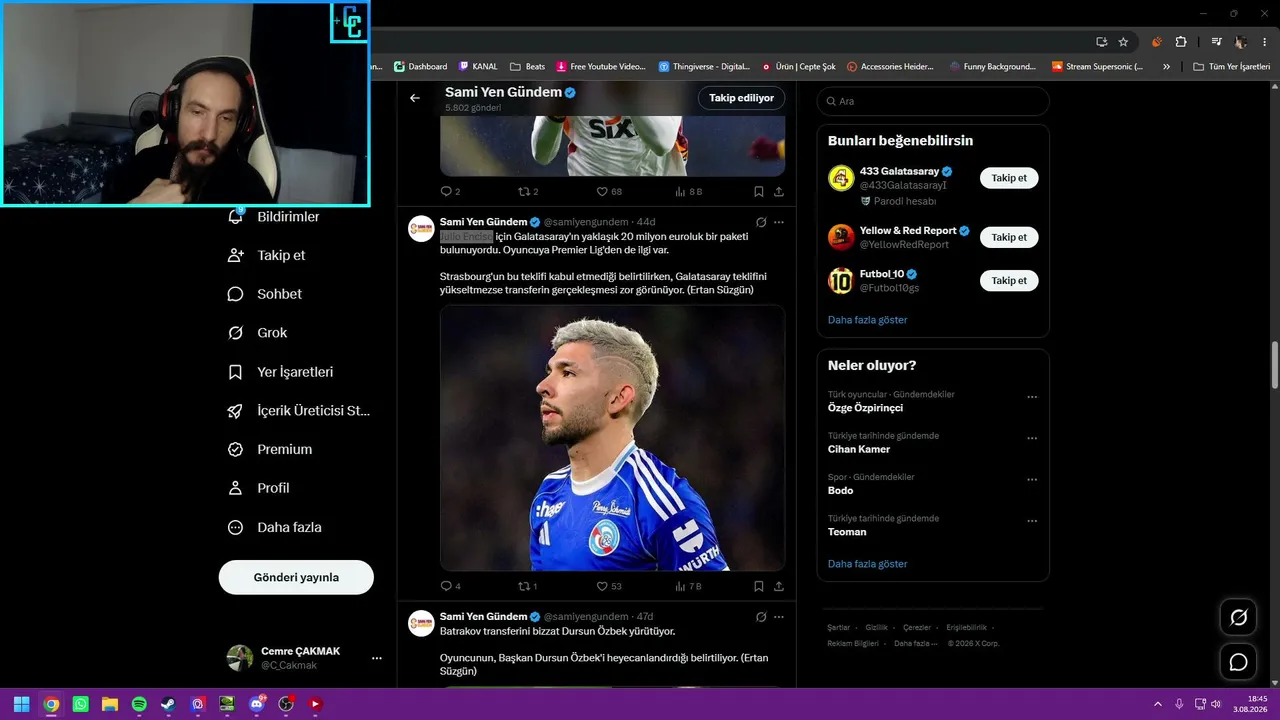
Task: Open WhatsApp from the taskbar
Action: tap(81, 704)
